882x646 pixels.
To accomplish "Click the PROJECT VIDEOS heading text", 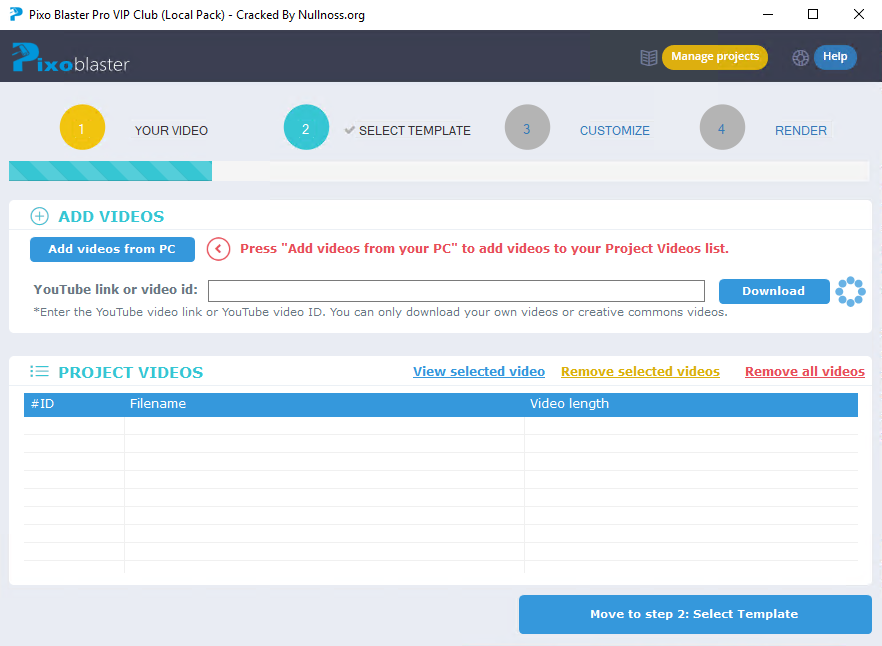I will [x=130, y=373].
